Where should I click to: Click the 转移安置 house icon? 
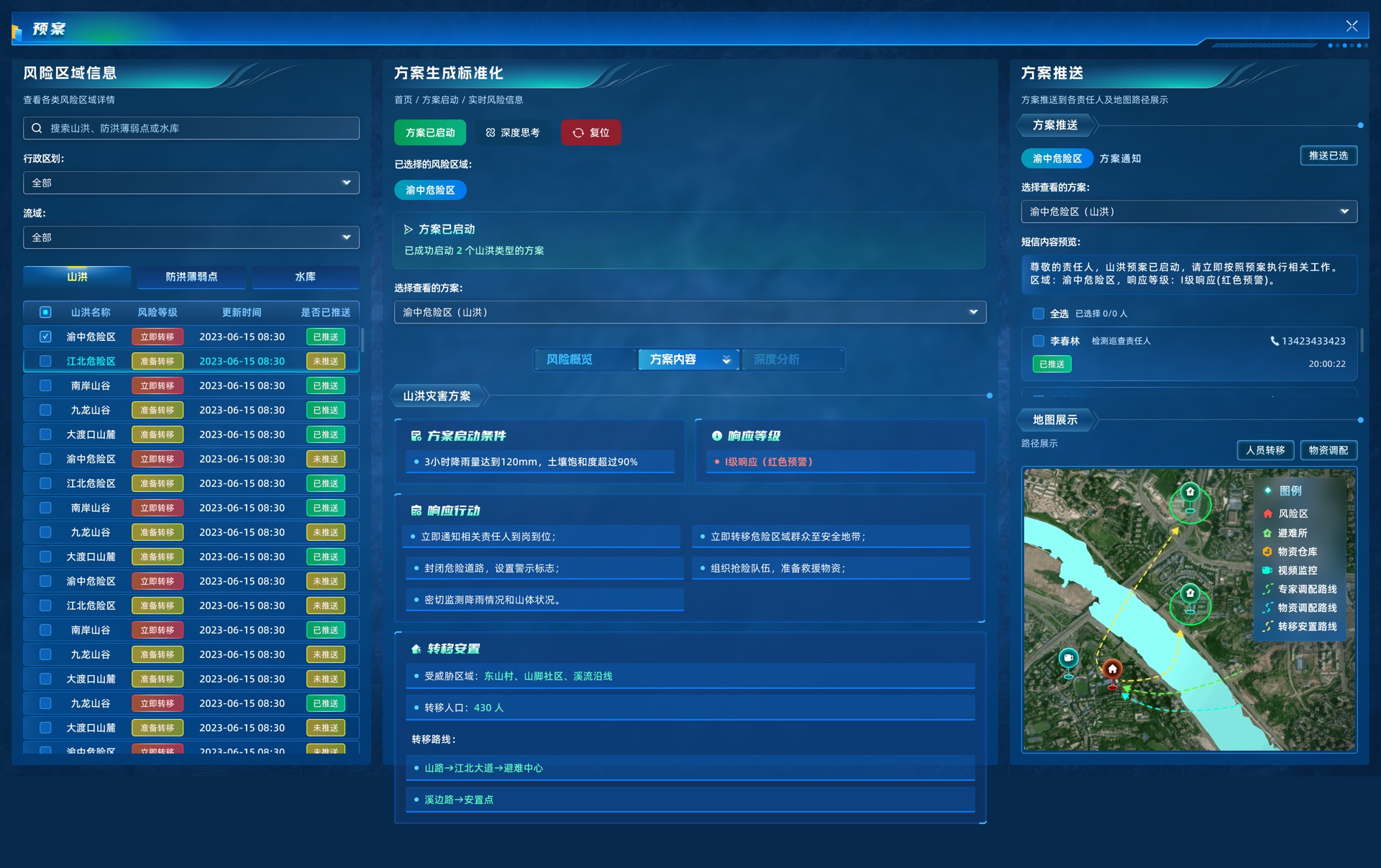(x=416, y=649)
